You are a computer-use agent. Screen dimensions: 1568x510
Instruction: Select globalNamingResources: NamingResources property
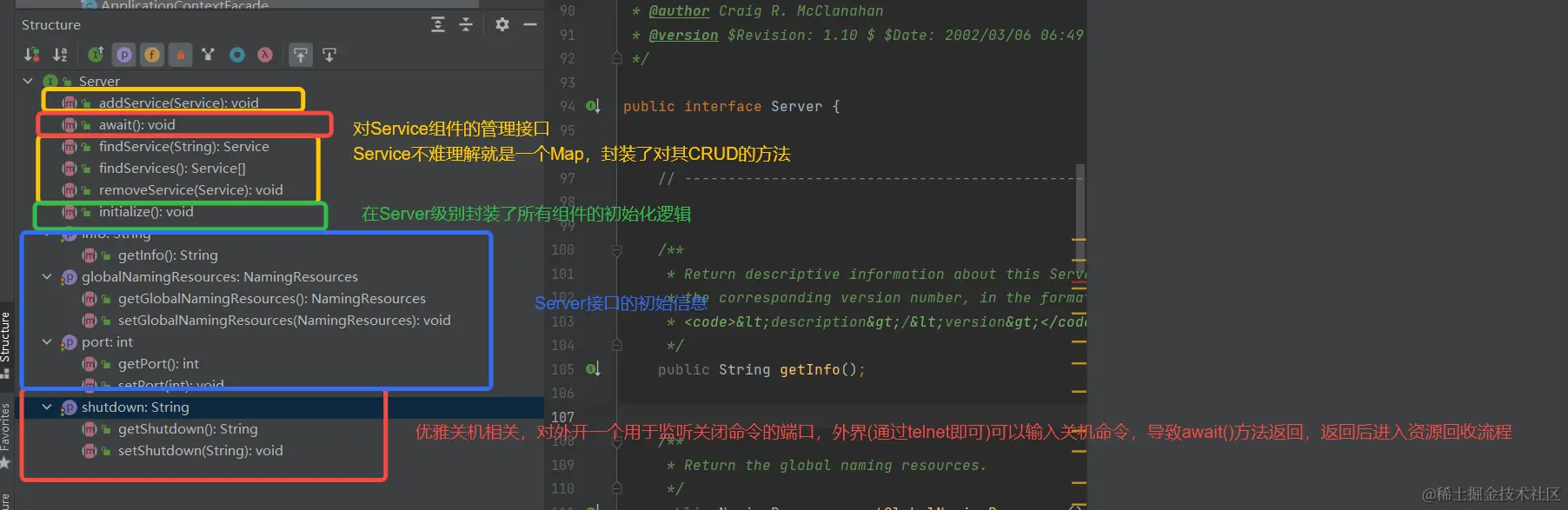(x=220, y=276)
